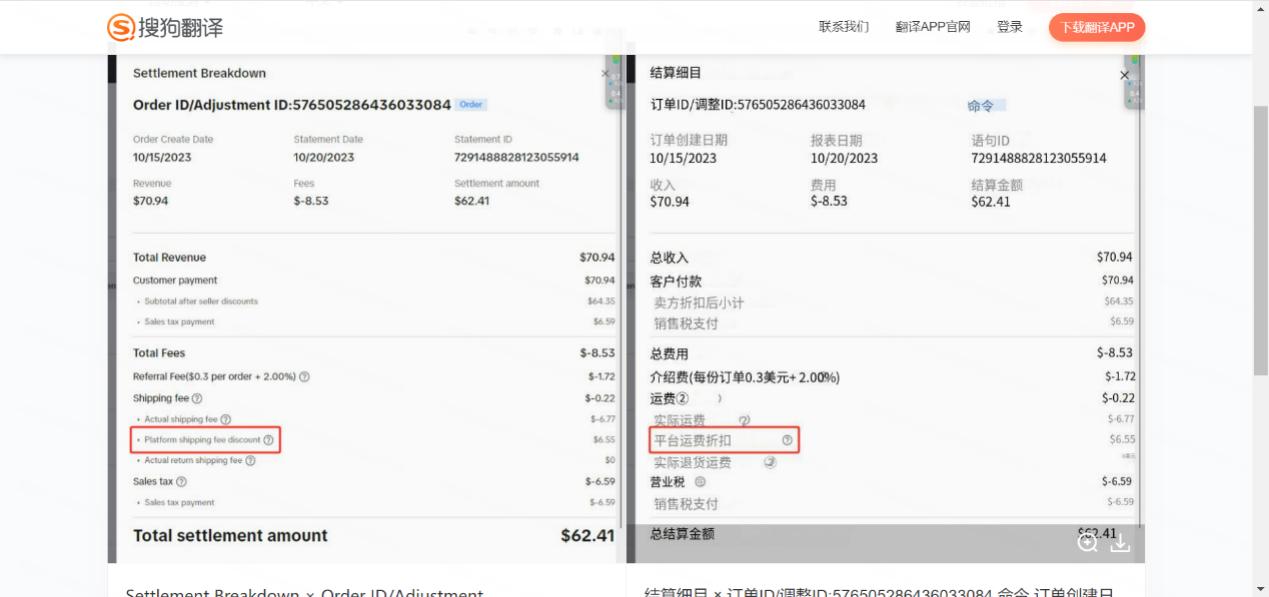The height and width of the screenshot is (597, 1269).
Task: Click the Order ID/Adjustment ID heading
Action: click(x=292, y=105)
